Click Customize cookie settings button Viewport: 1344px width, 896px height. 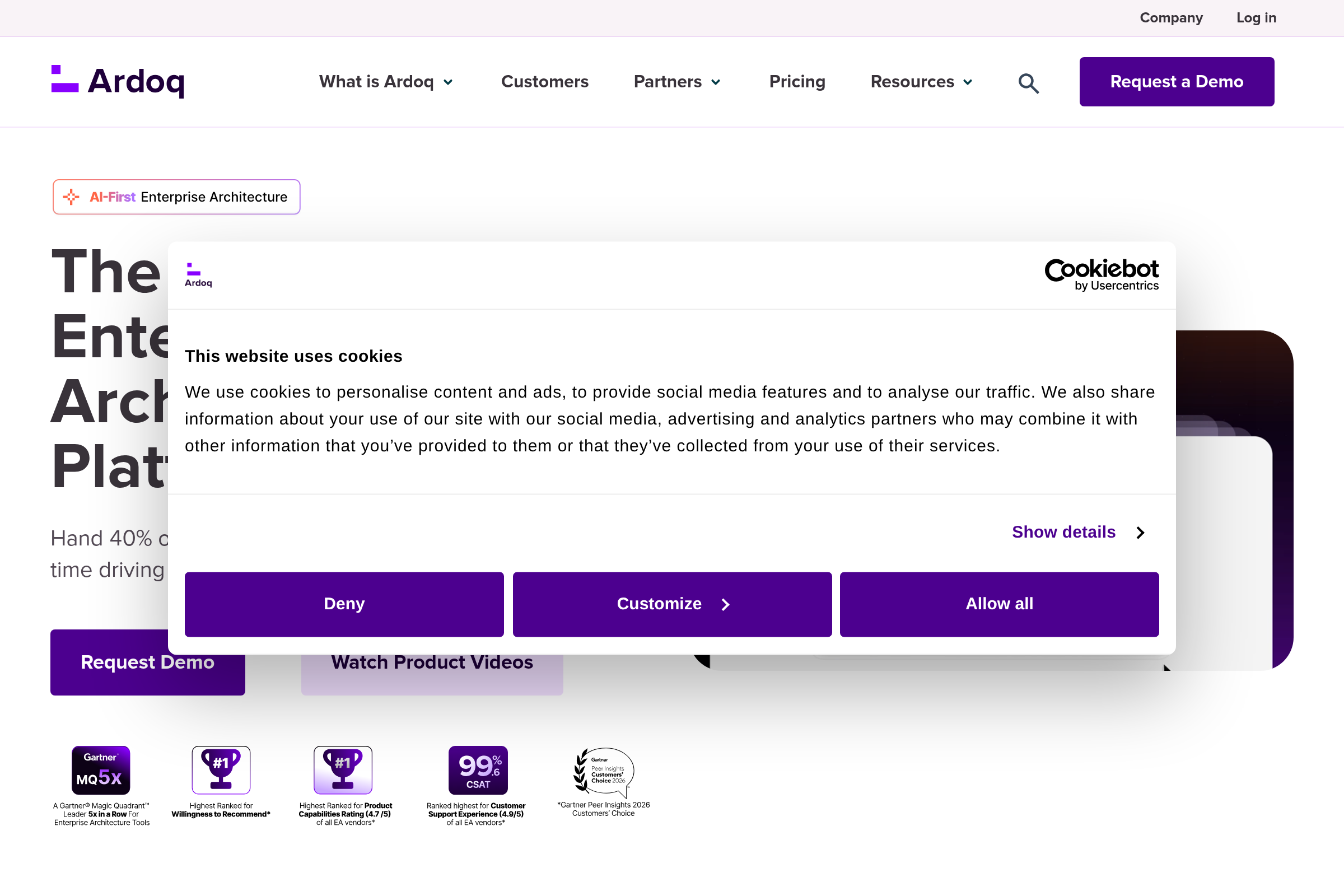672,604
